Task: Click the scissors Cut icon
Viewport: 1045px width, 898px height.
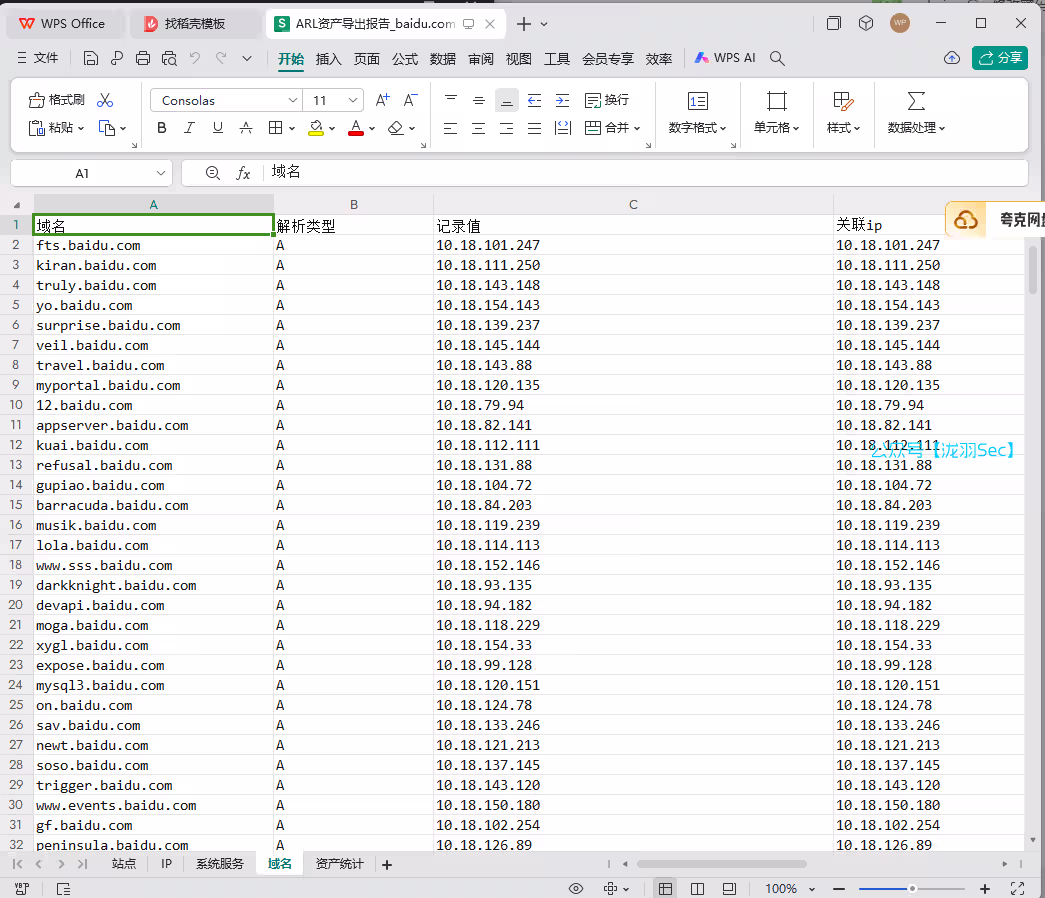Action: [105, 100]
